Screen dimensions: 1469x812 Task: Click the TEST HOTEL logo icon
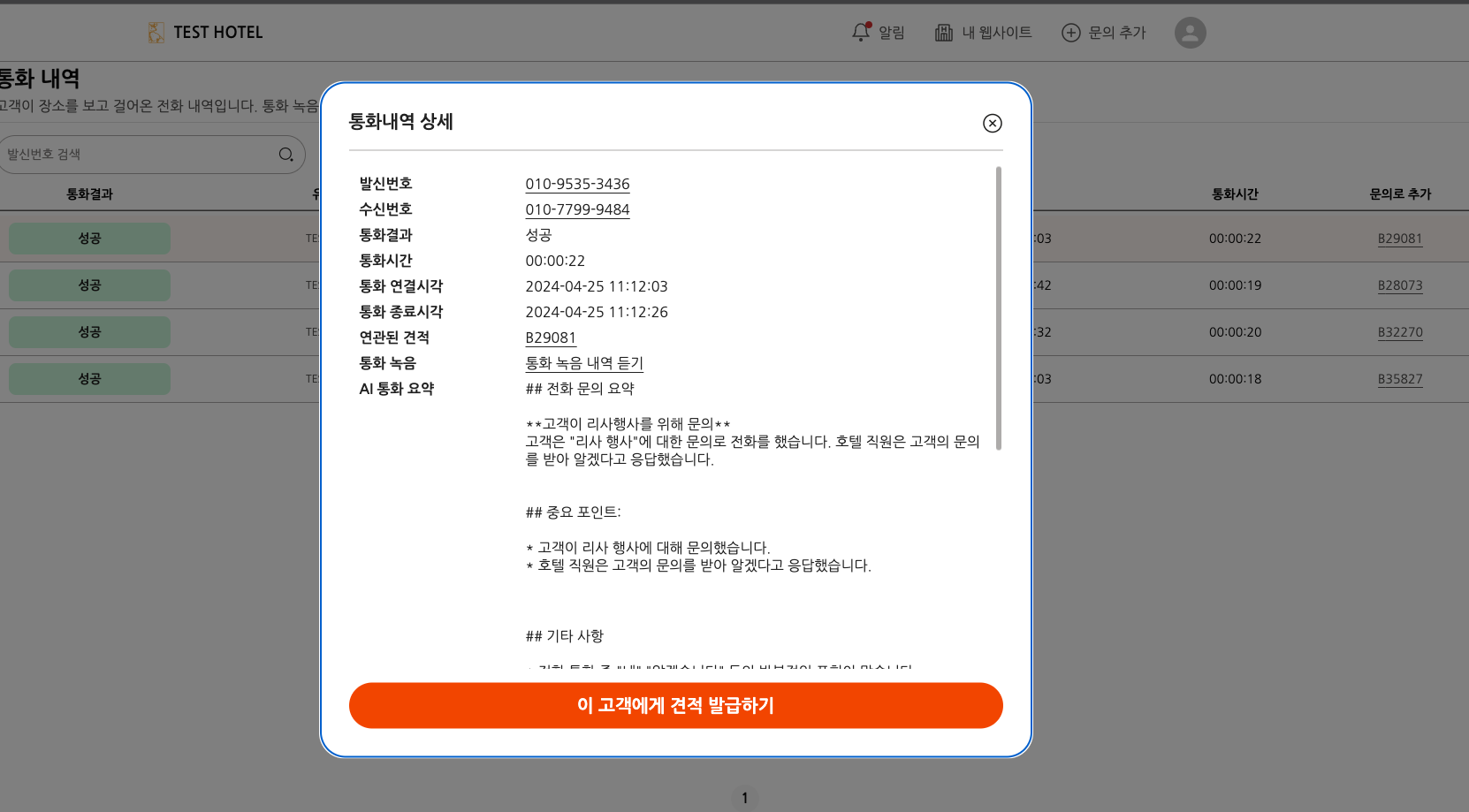click(x=156, y=33)
